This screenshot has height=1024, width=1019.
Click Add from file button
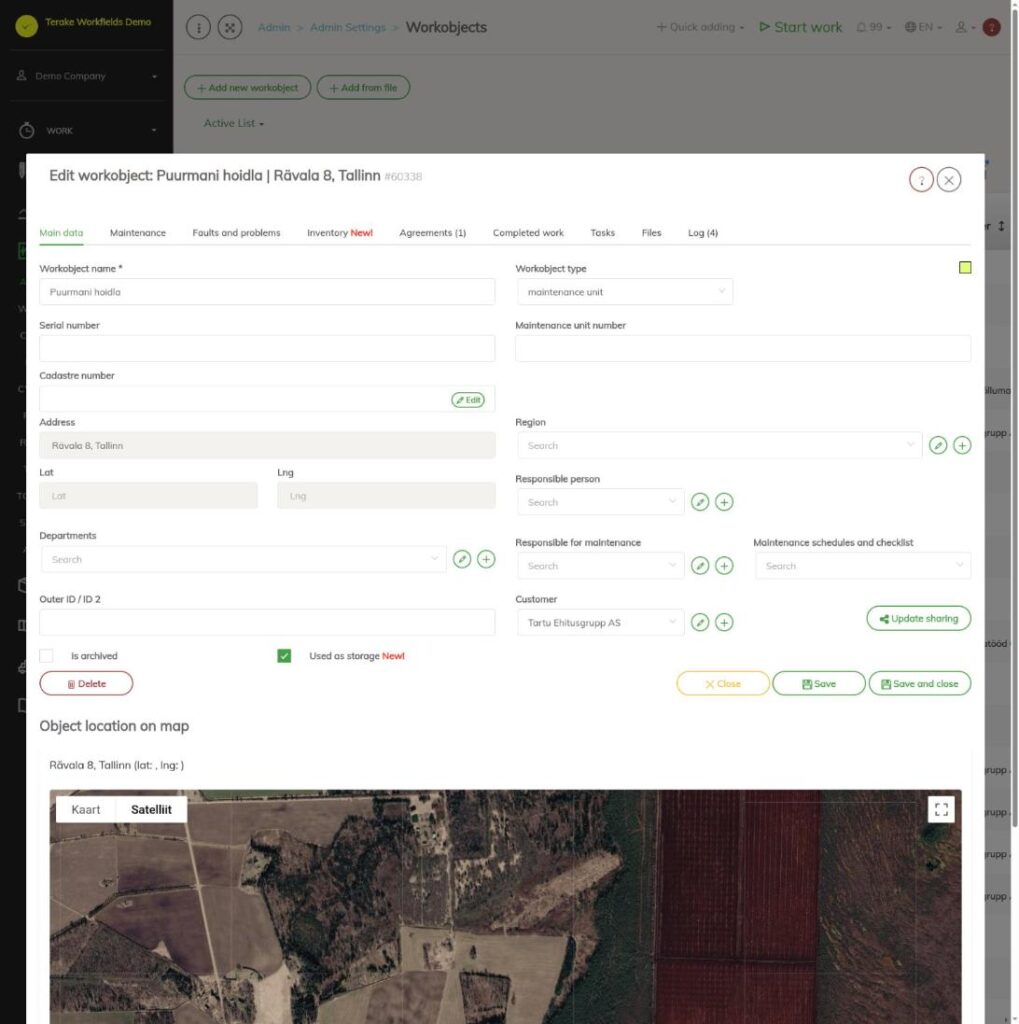(363, 88)
